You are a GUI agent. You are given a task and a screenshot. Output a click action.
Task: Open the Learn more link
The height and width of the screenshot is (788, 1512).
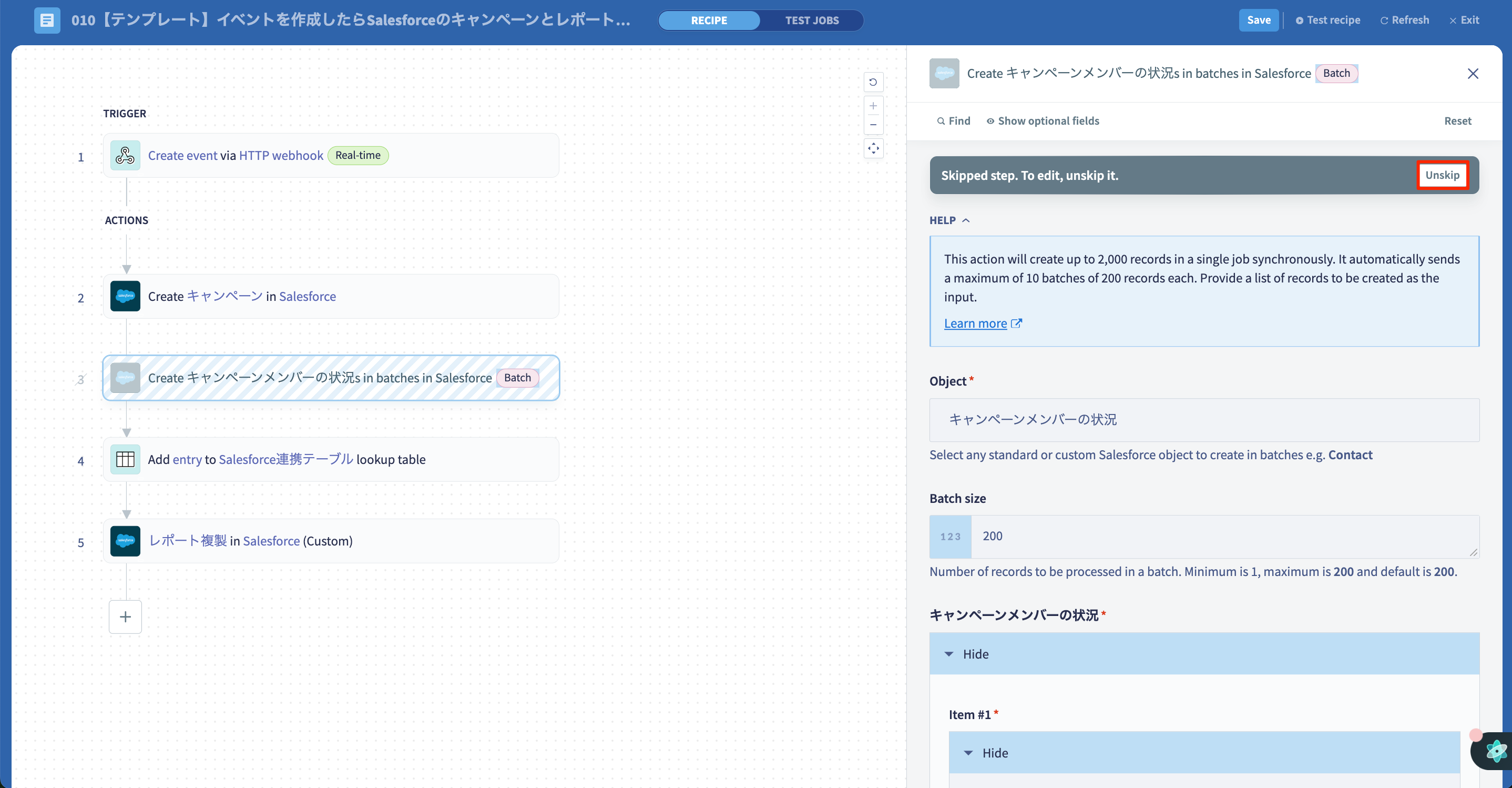pos(975,324)
